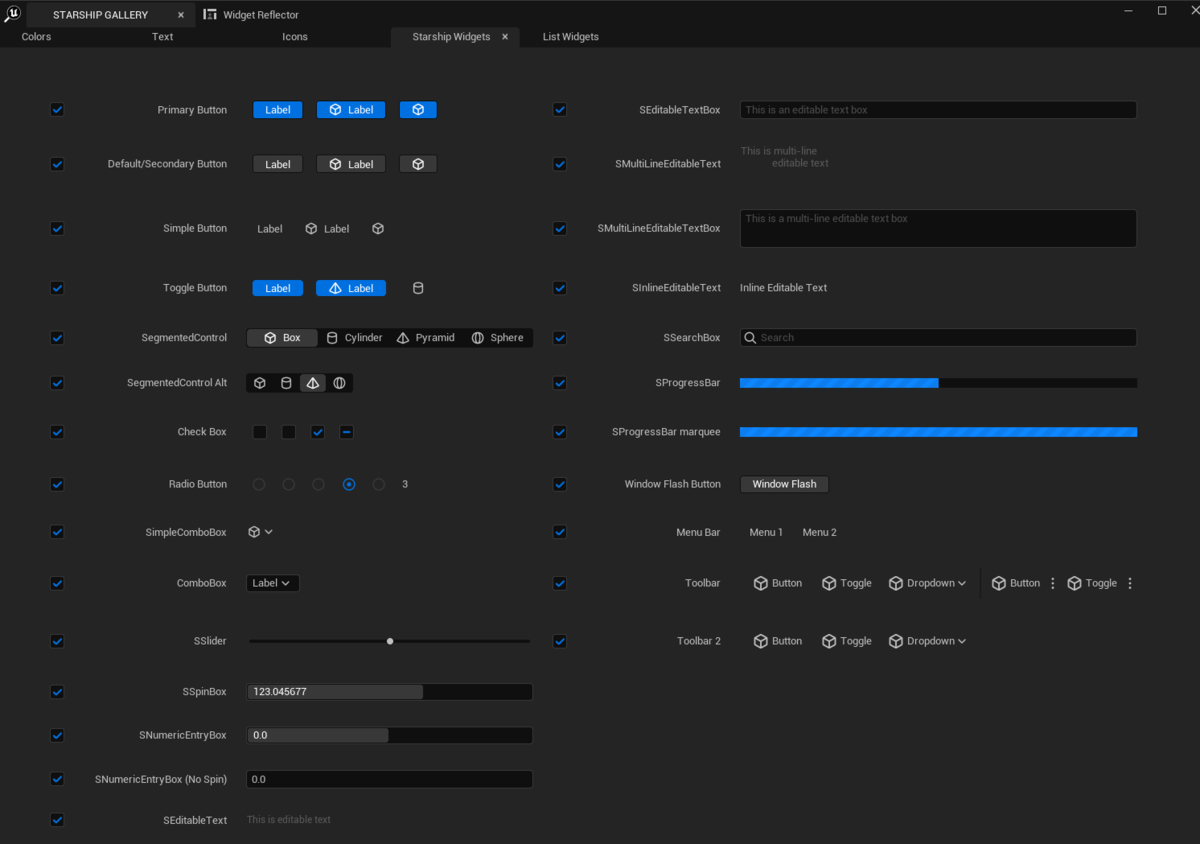Toggle the cylinder icon Toggle Button

[x=418, y=288]
